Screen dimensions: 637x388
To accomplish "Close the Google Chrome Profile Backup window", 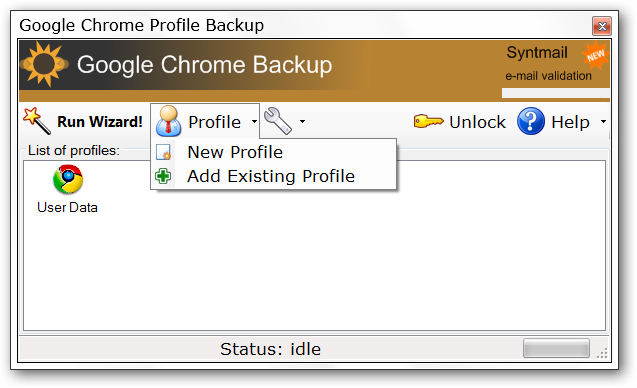I will [x=602, y=26].
